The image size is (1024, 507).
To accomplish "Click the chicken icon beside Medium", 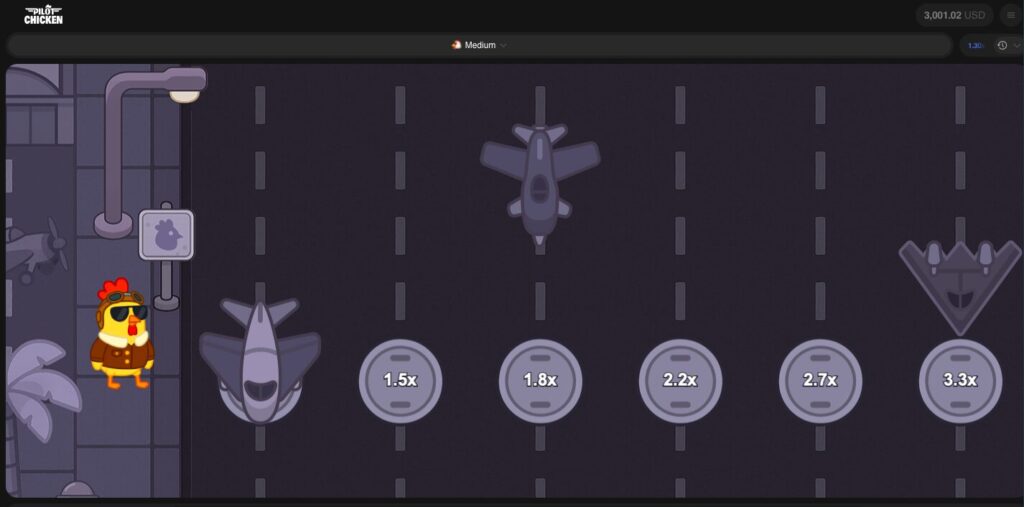I will click(456, 45).
